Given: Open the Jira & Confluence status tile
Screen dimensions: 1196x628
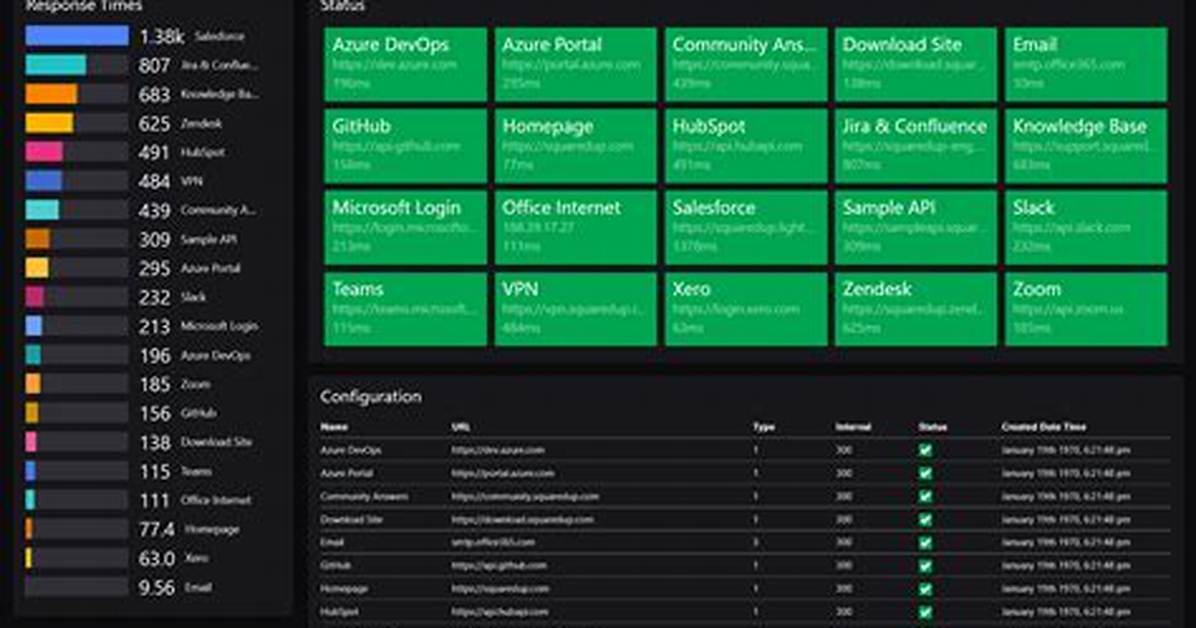Looking at the screenshot, I should click(x=915, y=147).
